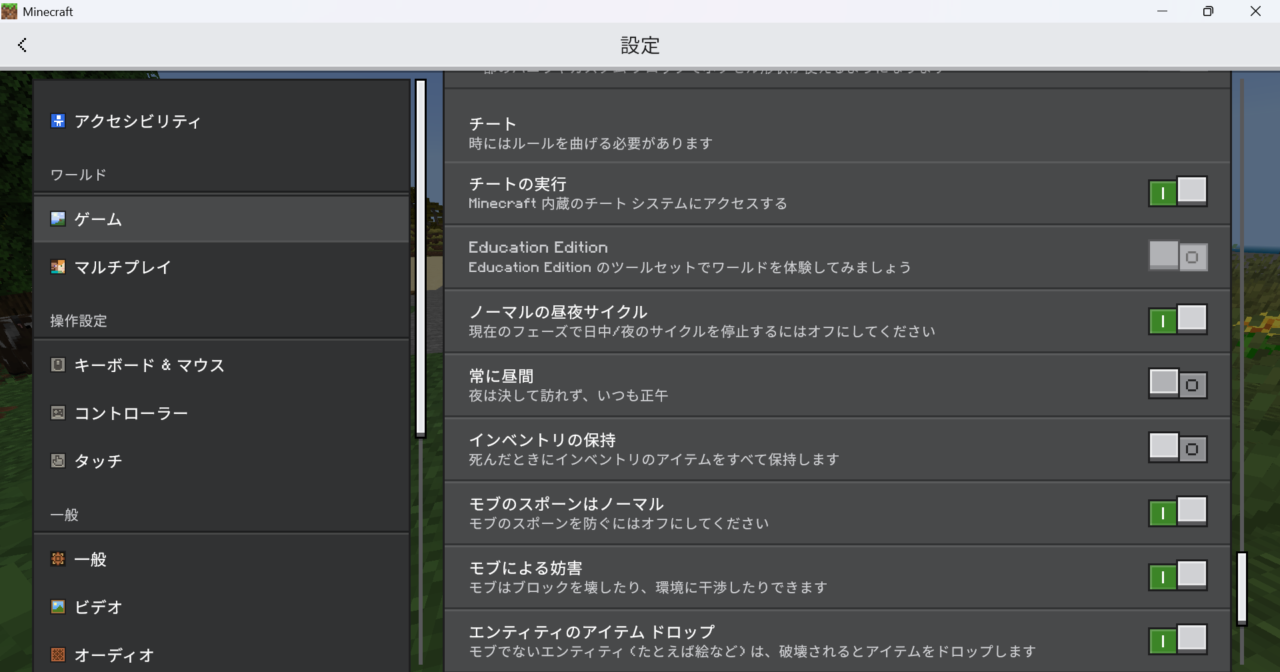This screenshot has height=672, width=1280.
Task: Open the マルチプレイ settings tab
Action: coord(221,267)
